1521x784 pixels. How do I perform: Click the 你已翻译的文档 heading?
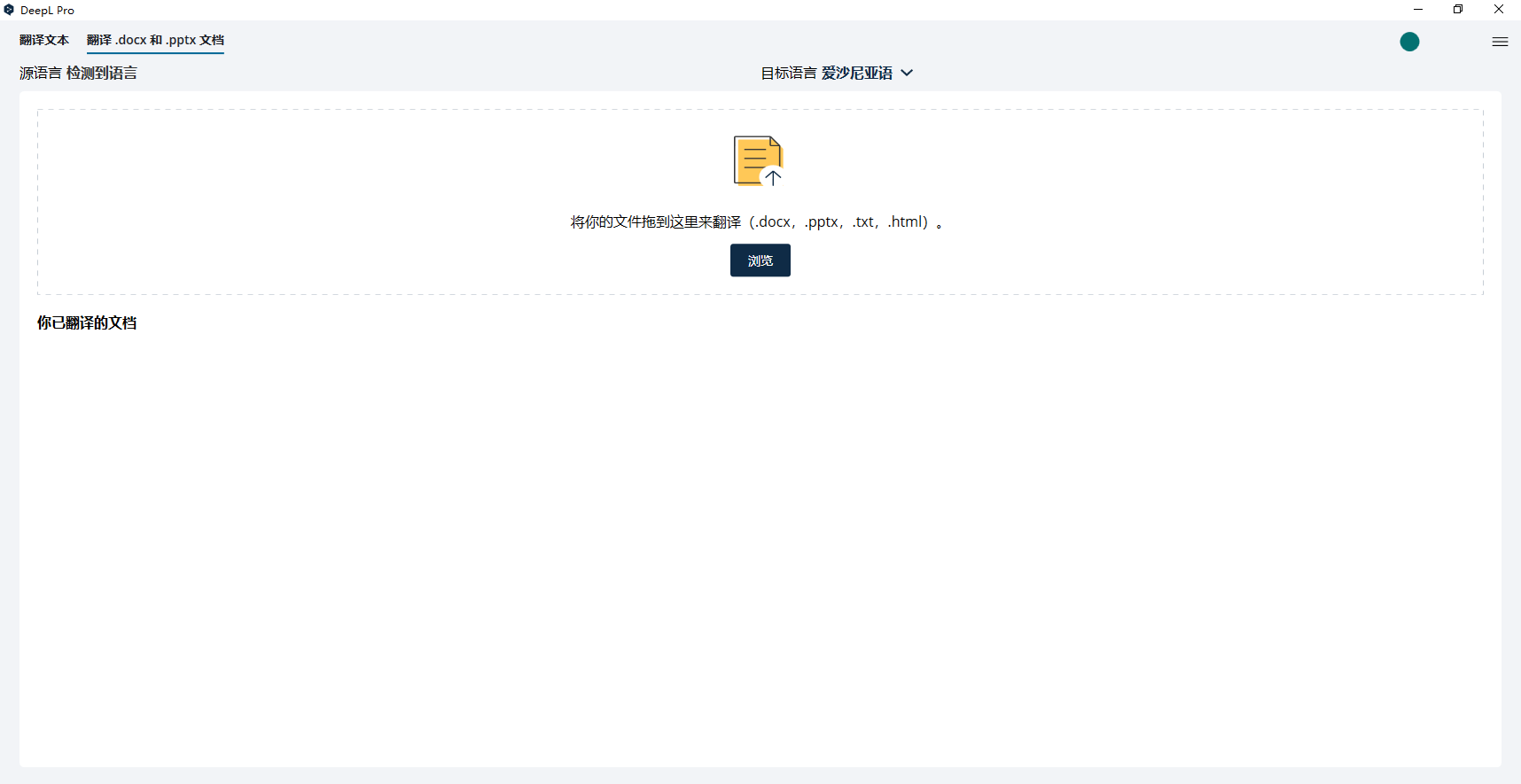87,322
